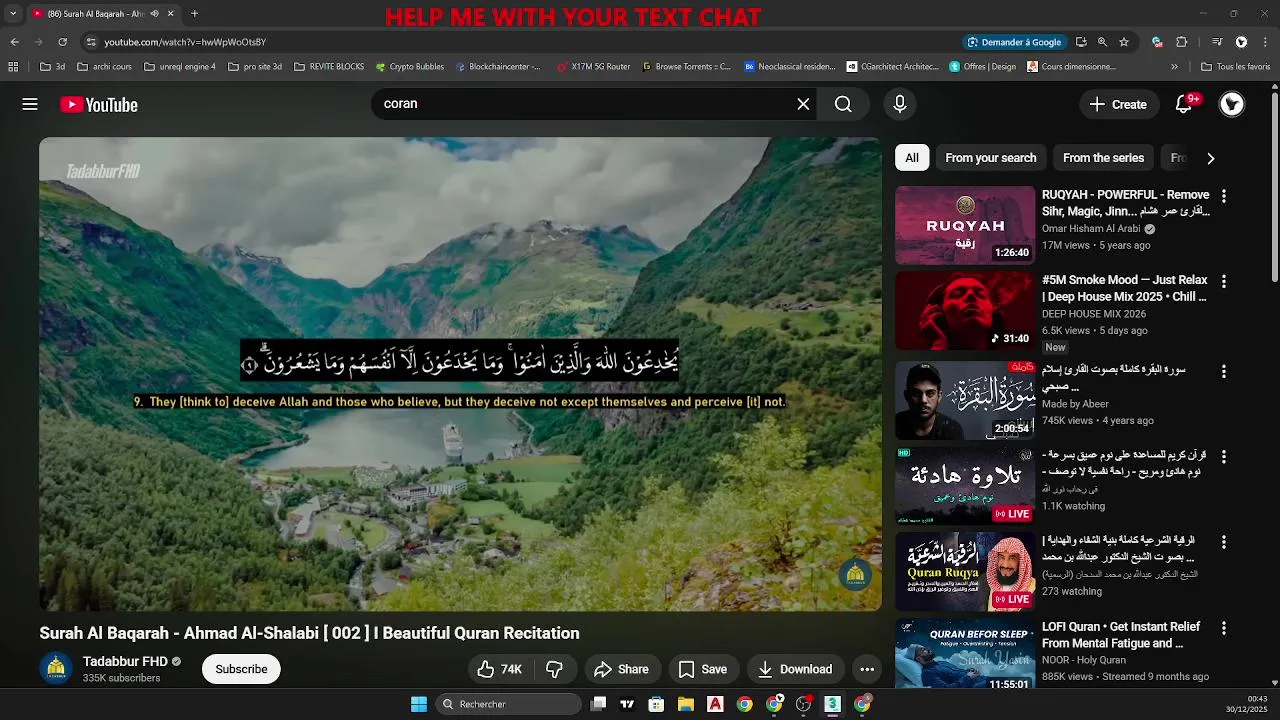The width and height of the screenshot is (1280, 720).
Task: Share the Surah Al Baqarah video
Action: [x=621, y=669]
